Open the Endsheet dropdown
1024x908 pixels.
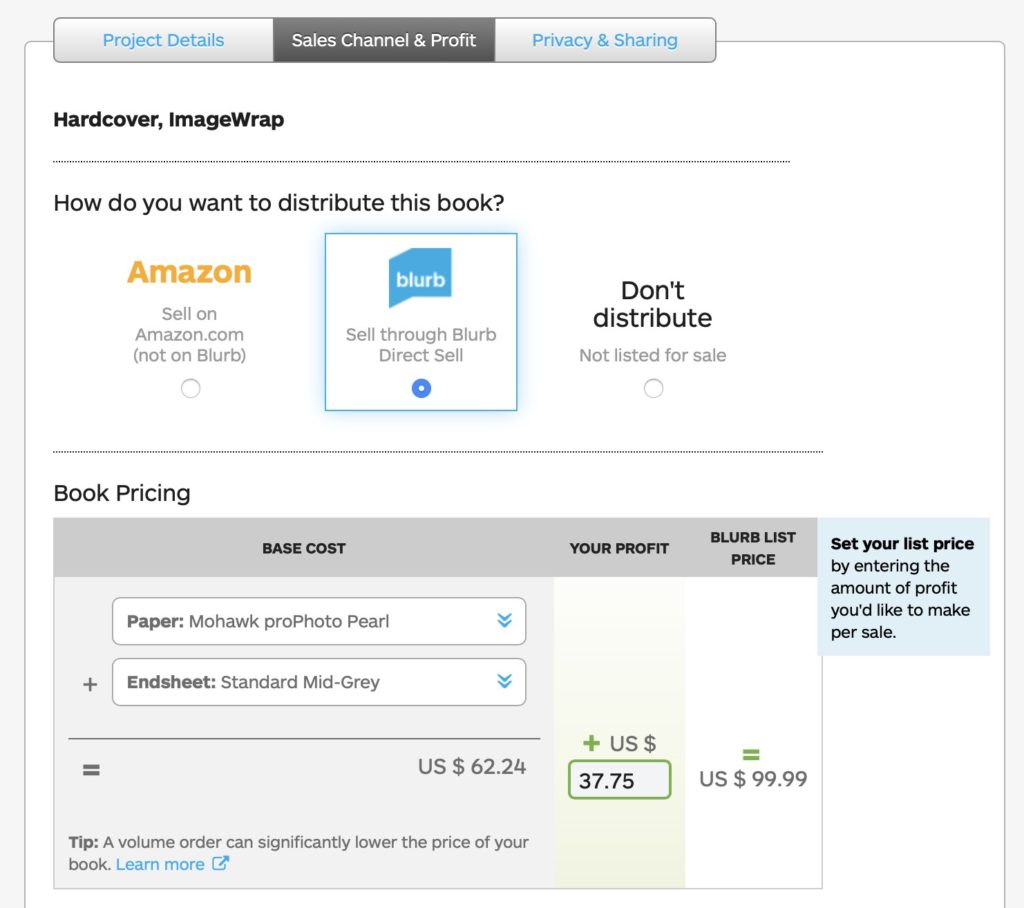(x=319, y=682)
